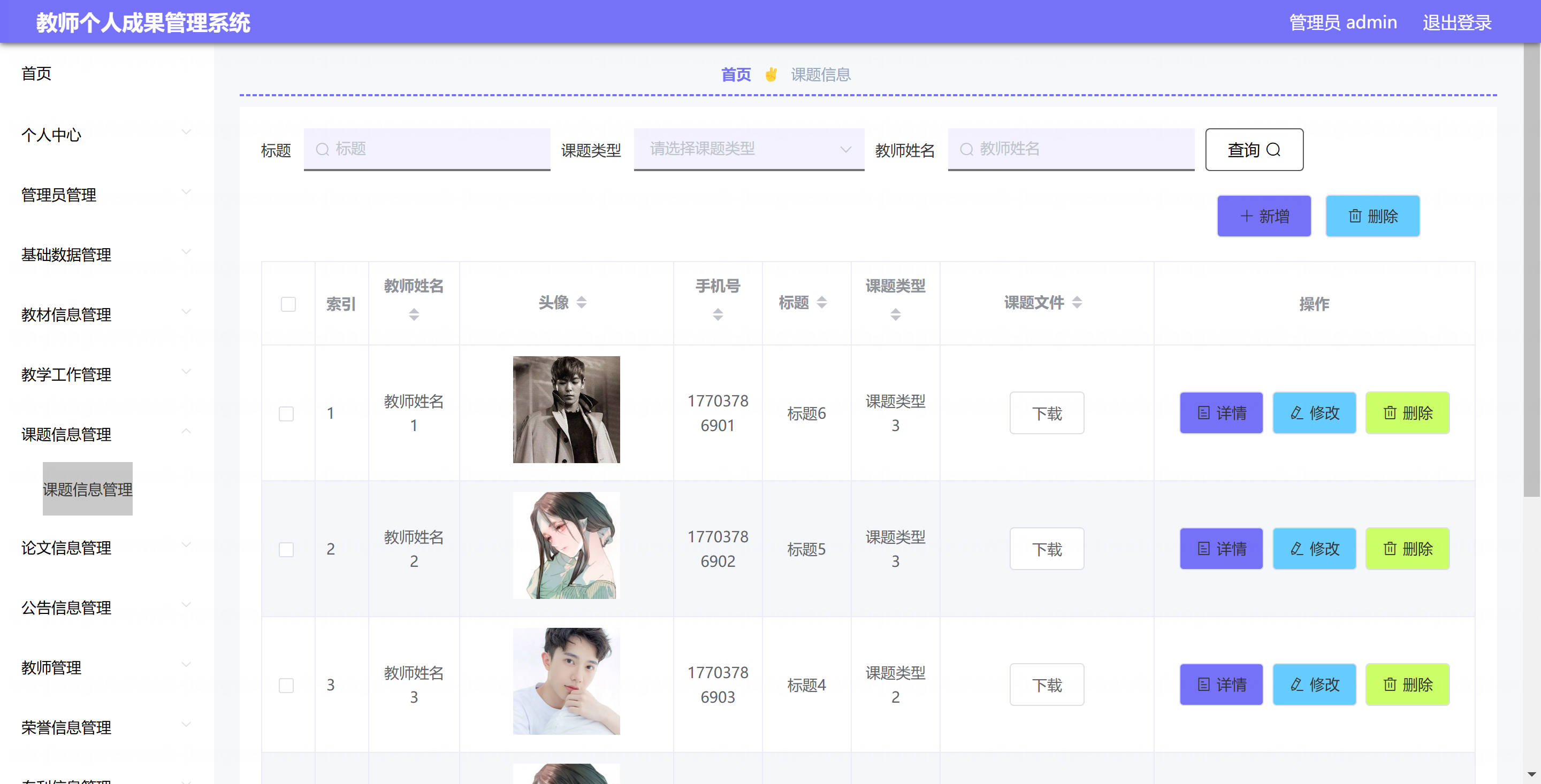Screen dimensions: 1541x784
Task: Download the file for row 标题5
Action: [1047, 548]
